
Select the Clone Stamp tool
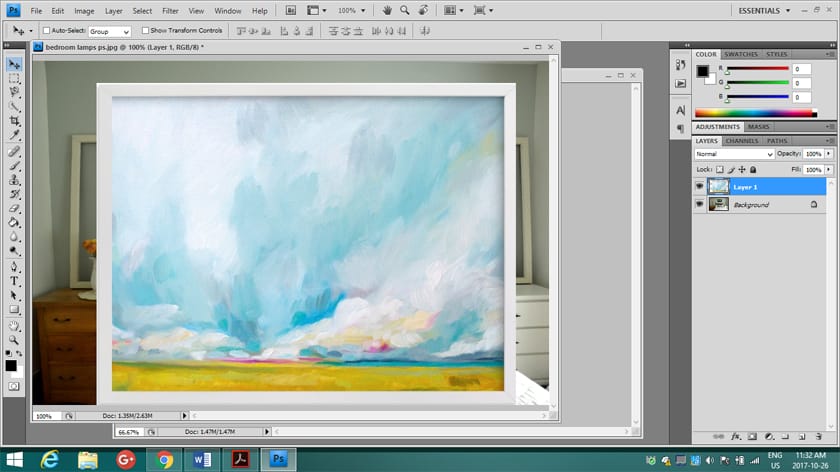[14, 180]
